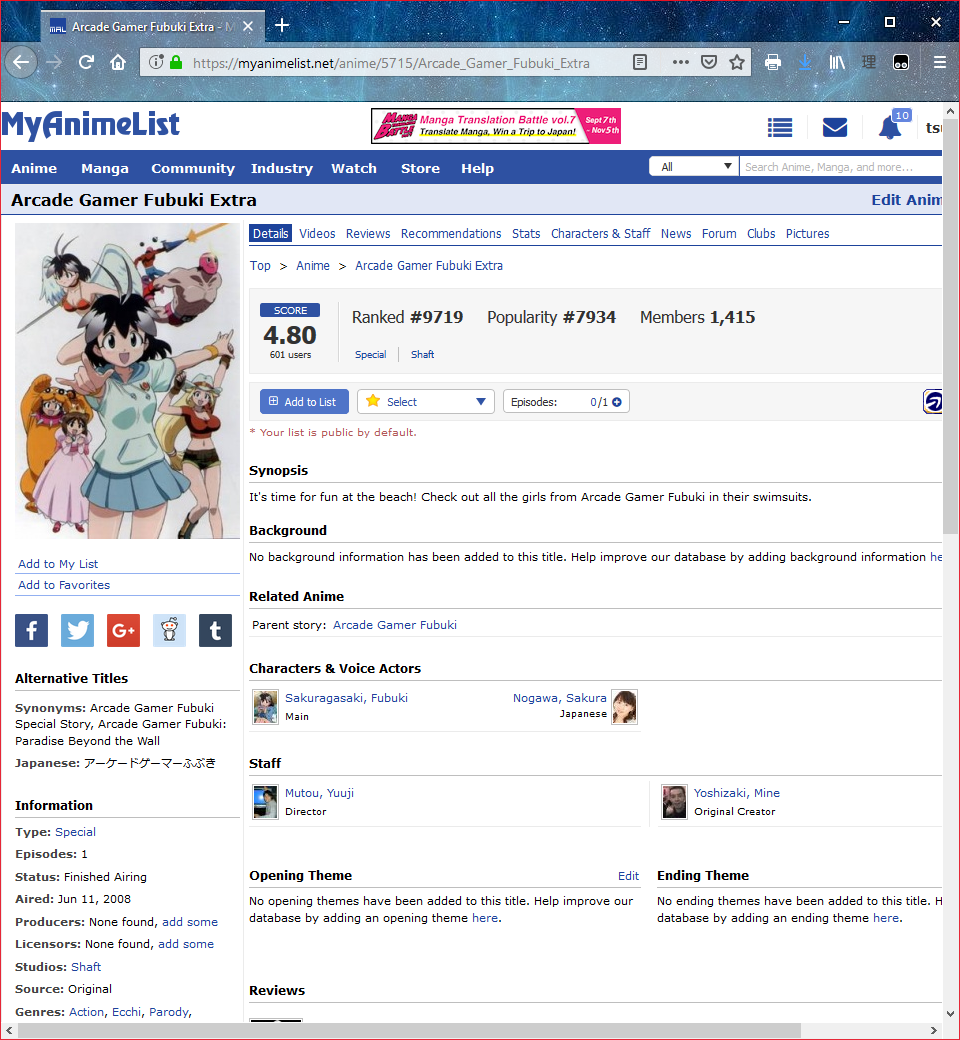Open character Sakuragasaki, Fubuki link

pos(346,698)
